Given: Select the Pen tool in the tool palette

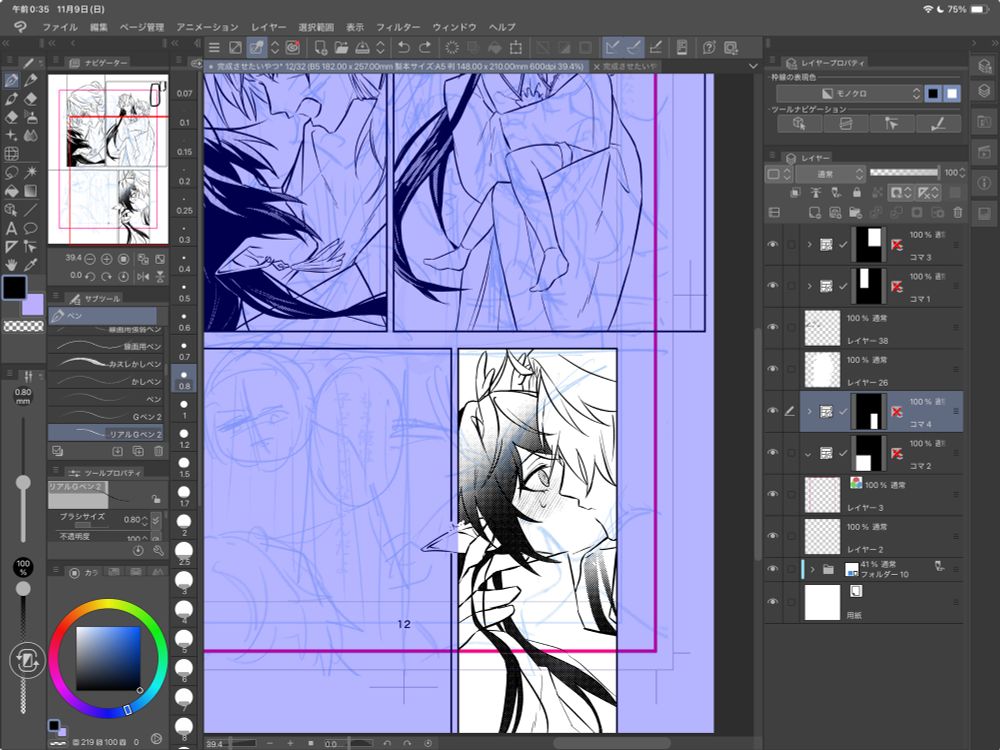Looking at the screenshot, I should (11, 80).
